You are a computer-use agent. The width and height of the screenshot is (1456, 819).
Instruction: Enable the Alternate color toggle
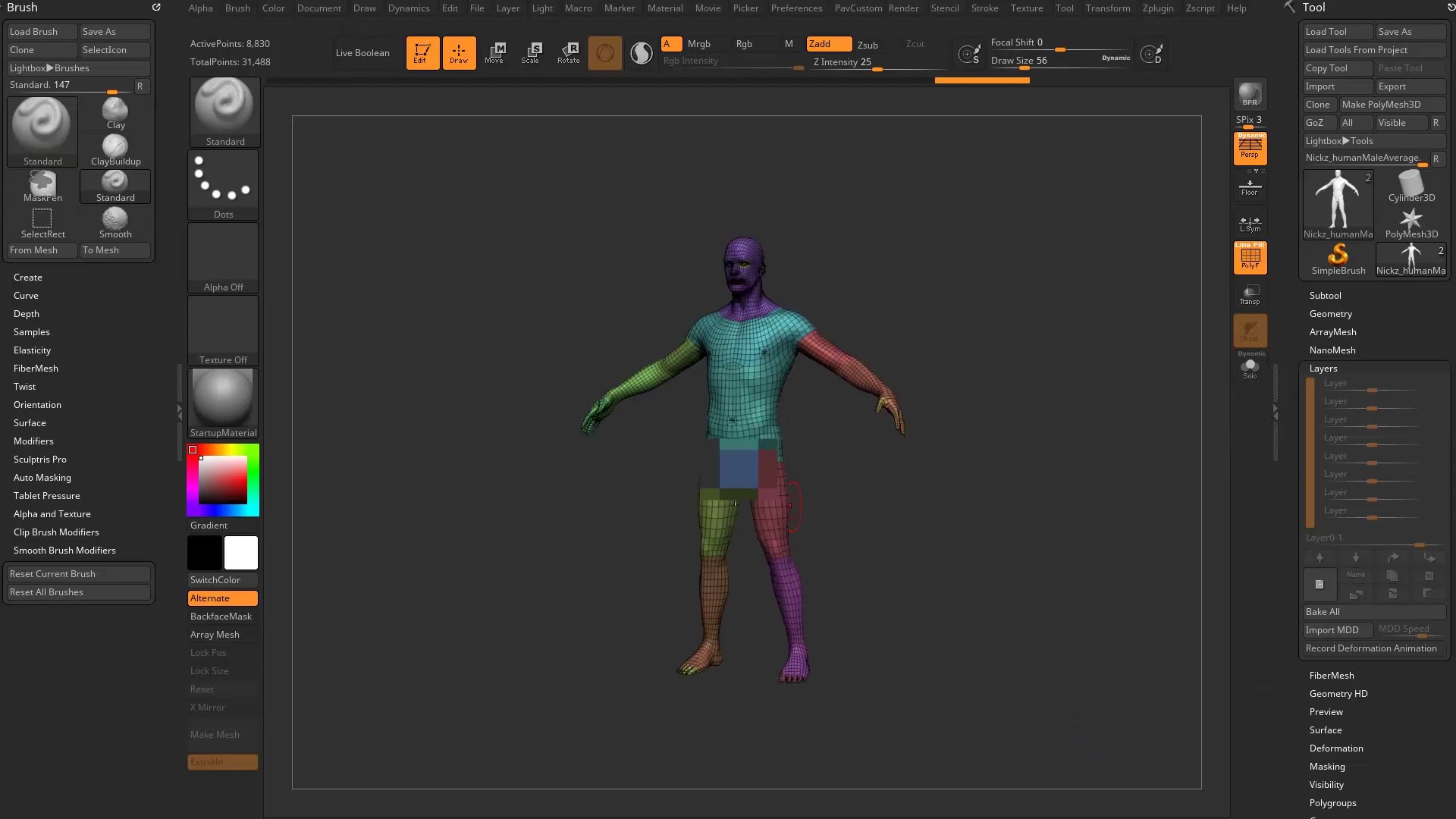221,598
